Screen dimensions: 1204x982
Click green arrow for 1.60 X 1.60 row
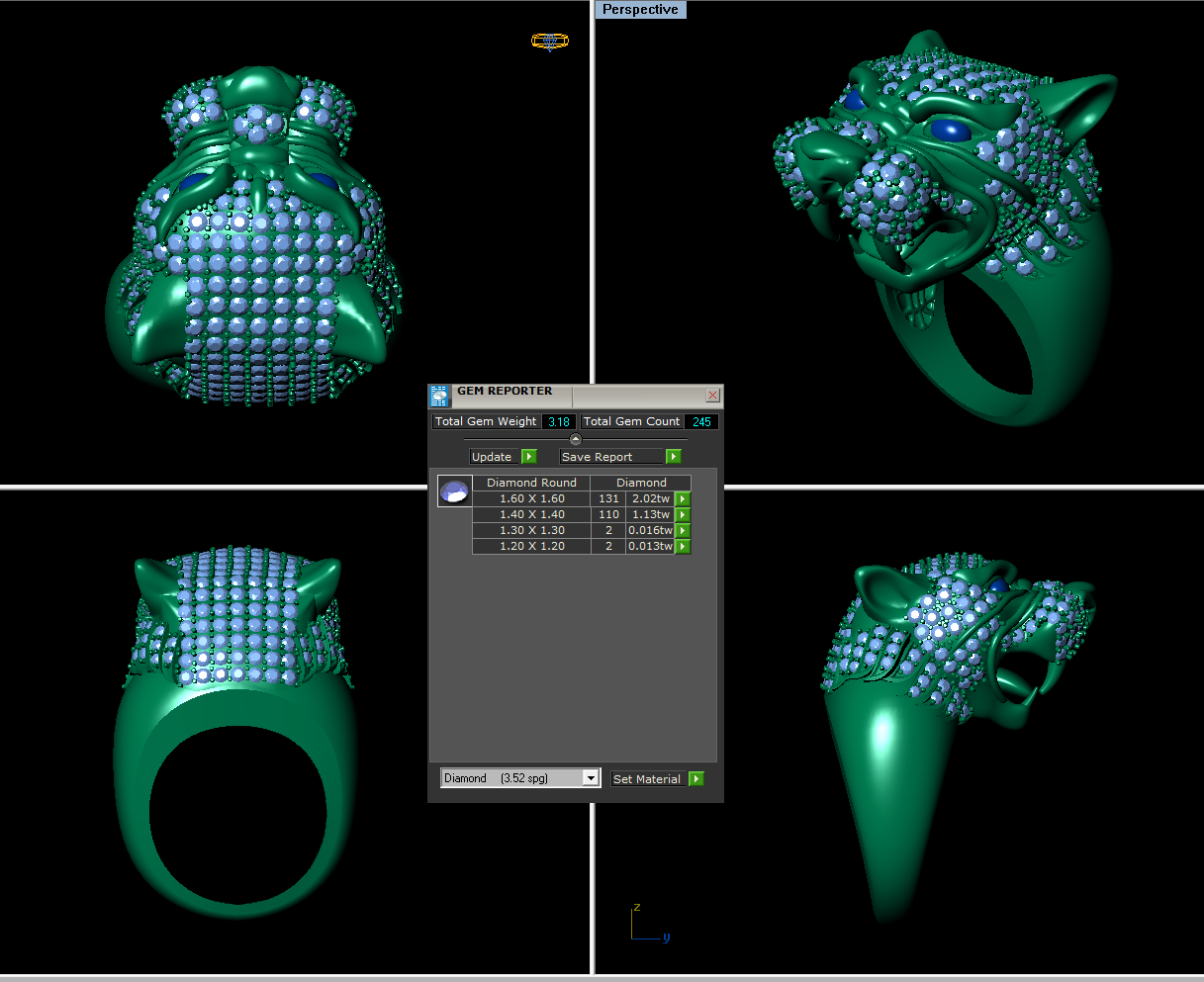(683, 499)
